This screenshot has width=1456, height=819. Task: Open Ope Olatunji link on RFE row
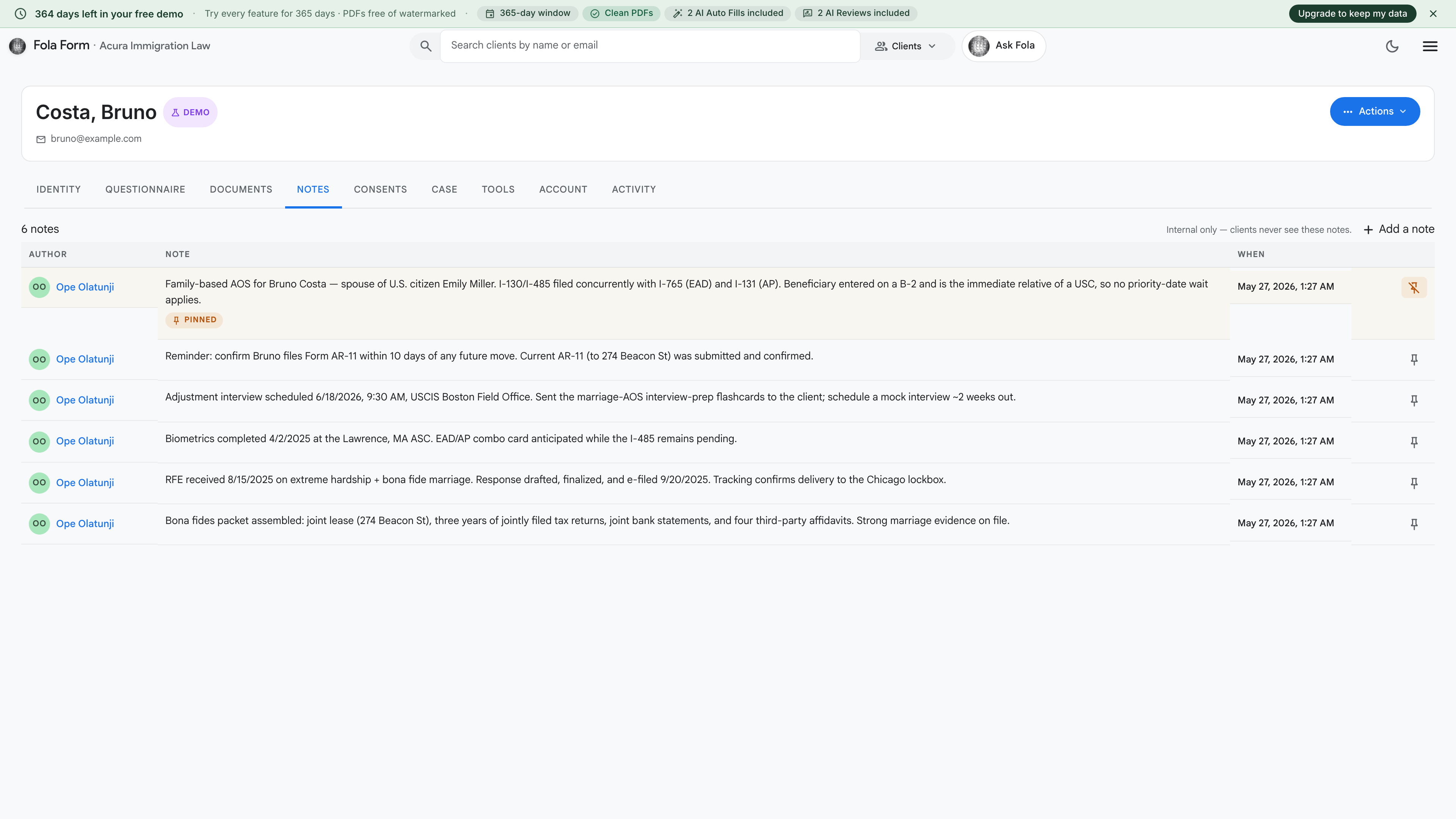click(x=85, y=483)
